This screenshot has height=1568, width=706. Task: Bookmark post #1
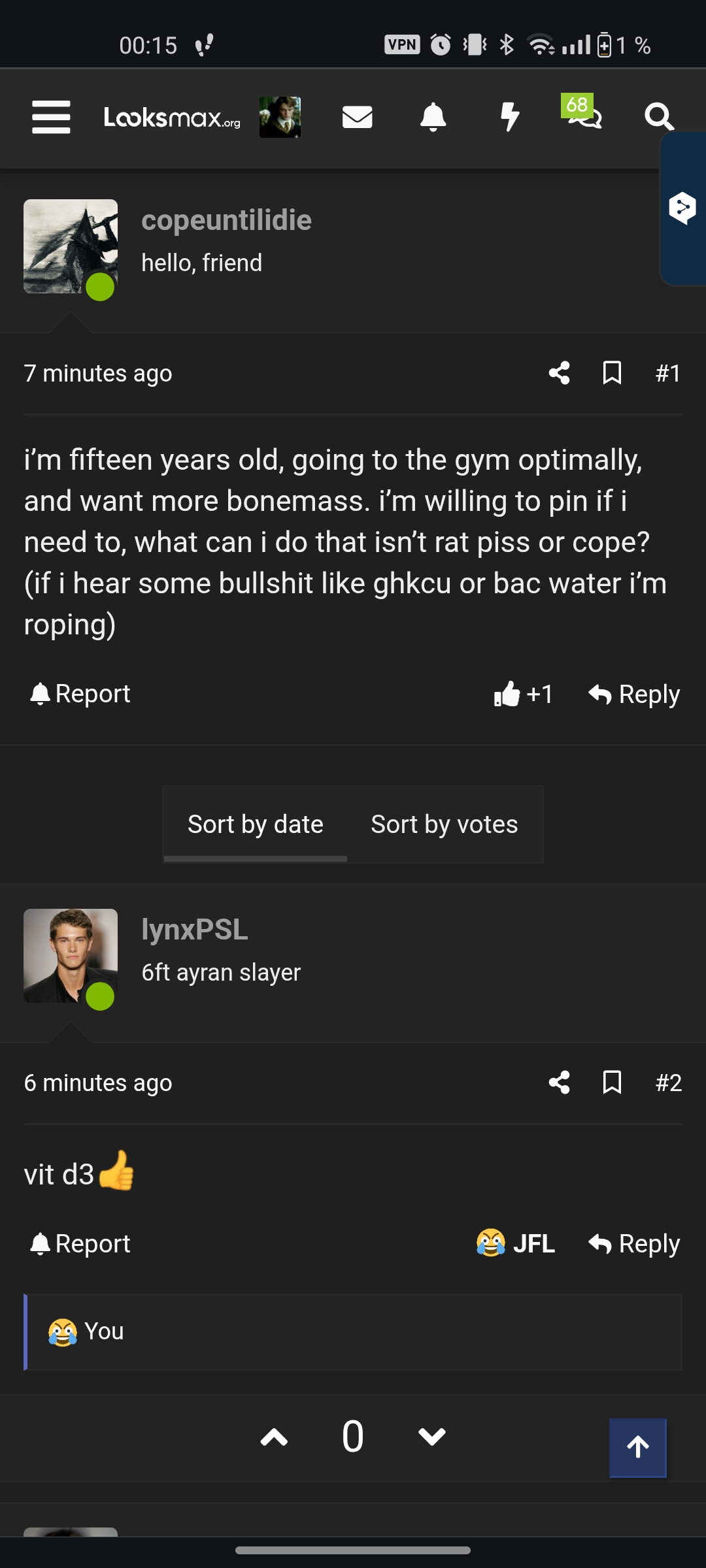click(612, 373)
